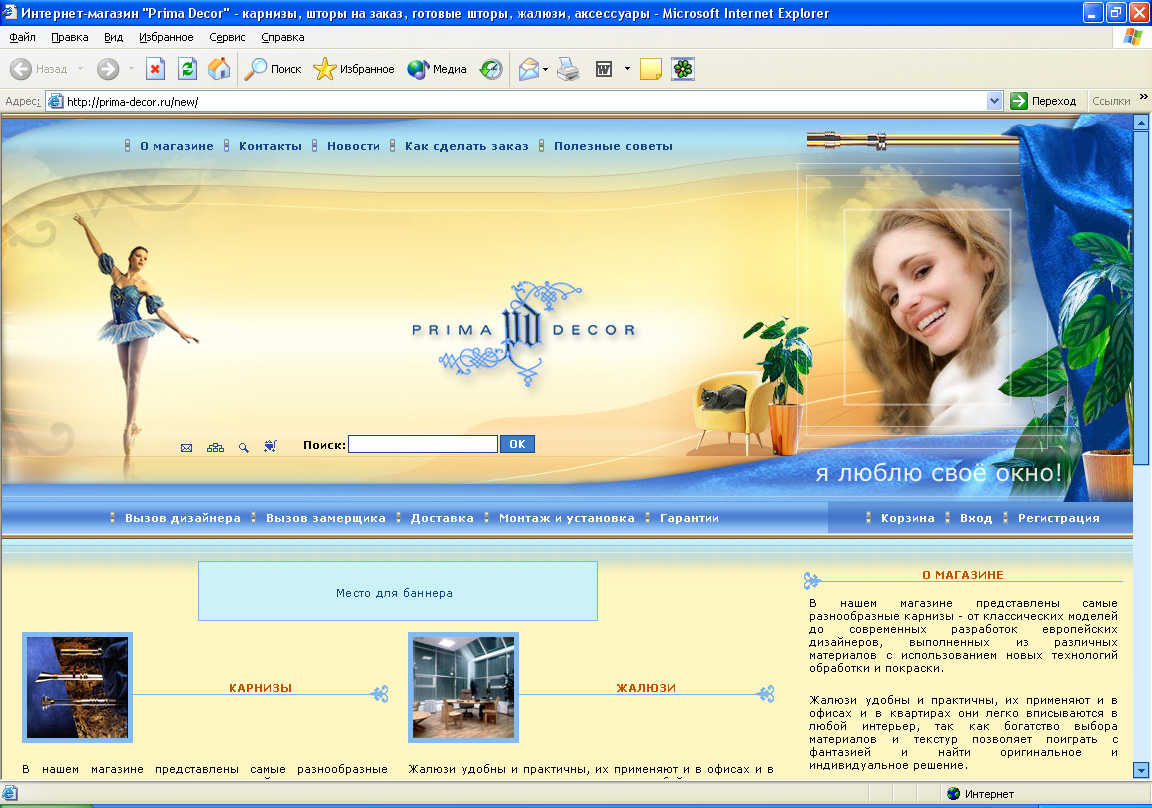
Task: Click the Mail envelope toolbar icon
Action: 529,69
